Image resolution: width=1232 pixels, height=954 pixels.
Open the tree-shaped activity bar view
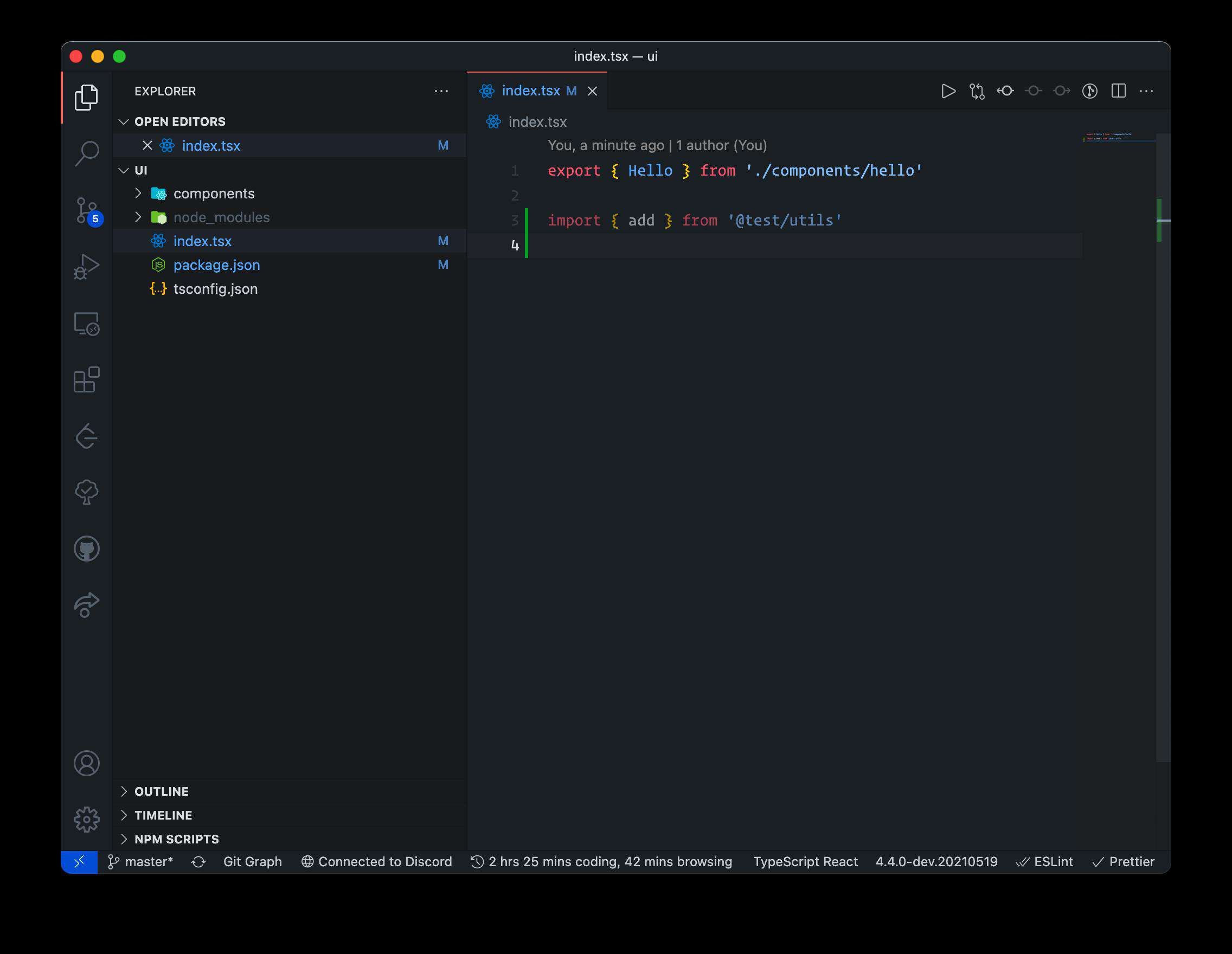pos(86,492)
